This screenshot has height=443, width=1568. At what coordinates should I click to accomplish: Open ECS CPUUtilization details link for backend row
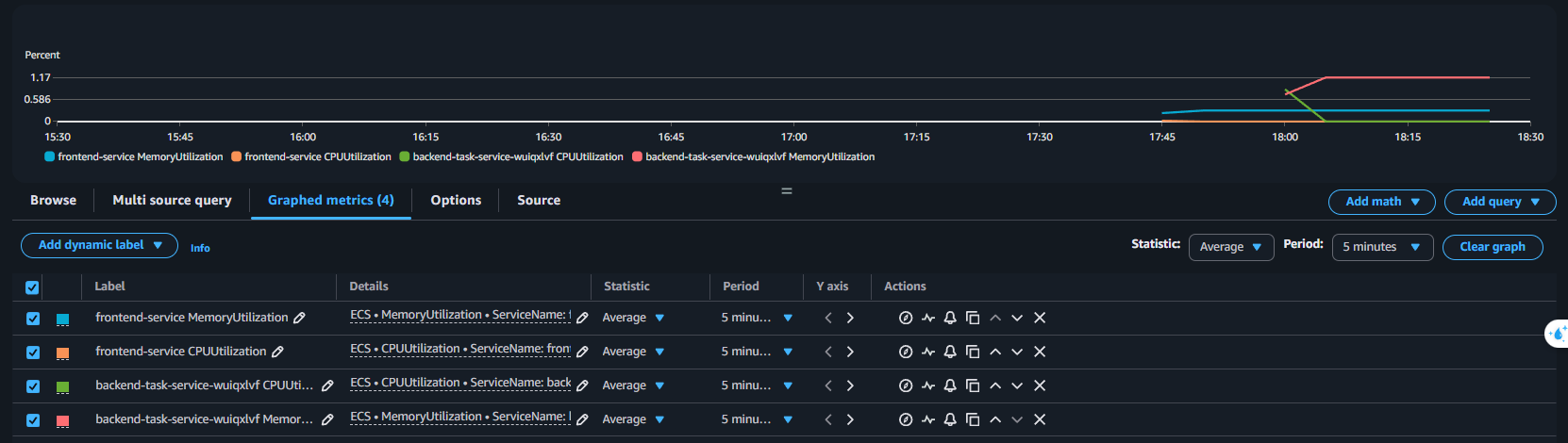point(460,384)
